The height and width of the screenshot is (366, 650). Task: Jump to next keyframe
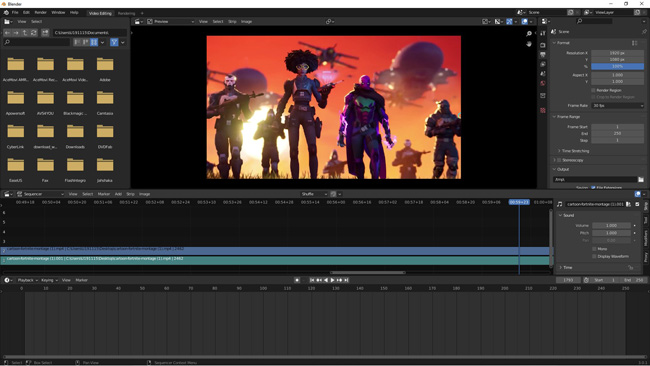(340, 280)
